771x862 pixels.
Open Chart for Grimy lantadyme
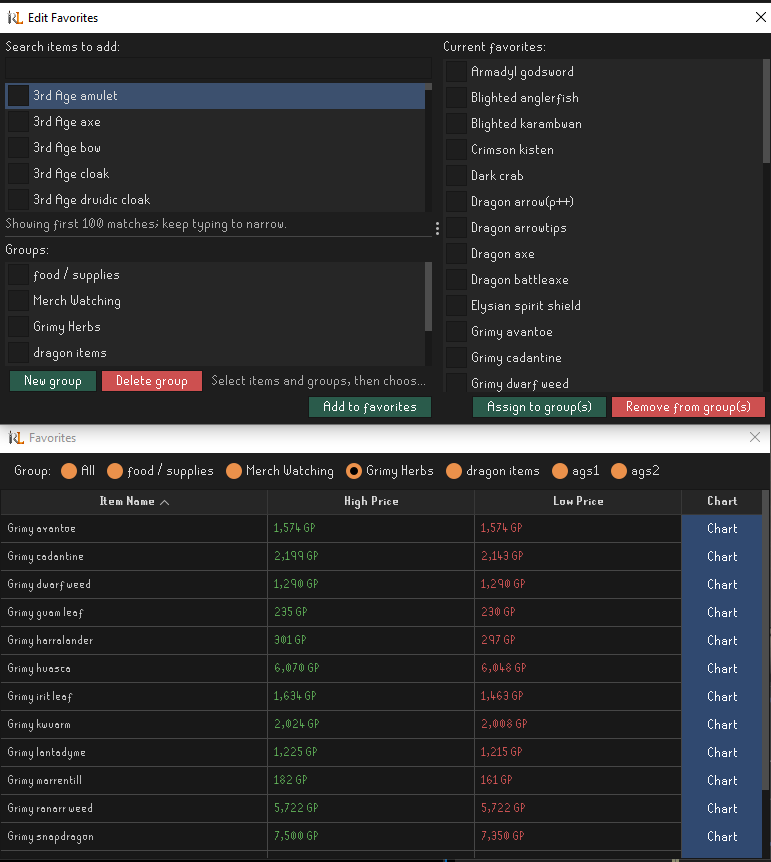[722, 753]
